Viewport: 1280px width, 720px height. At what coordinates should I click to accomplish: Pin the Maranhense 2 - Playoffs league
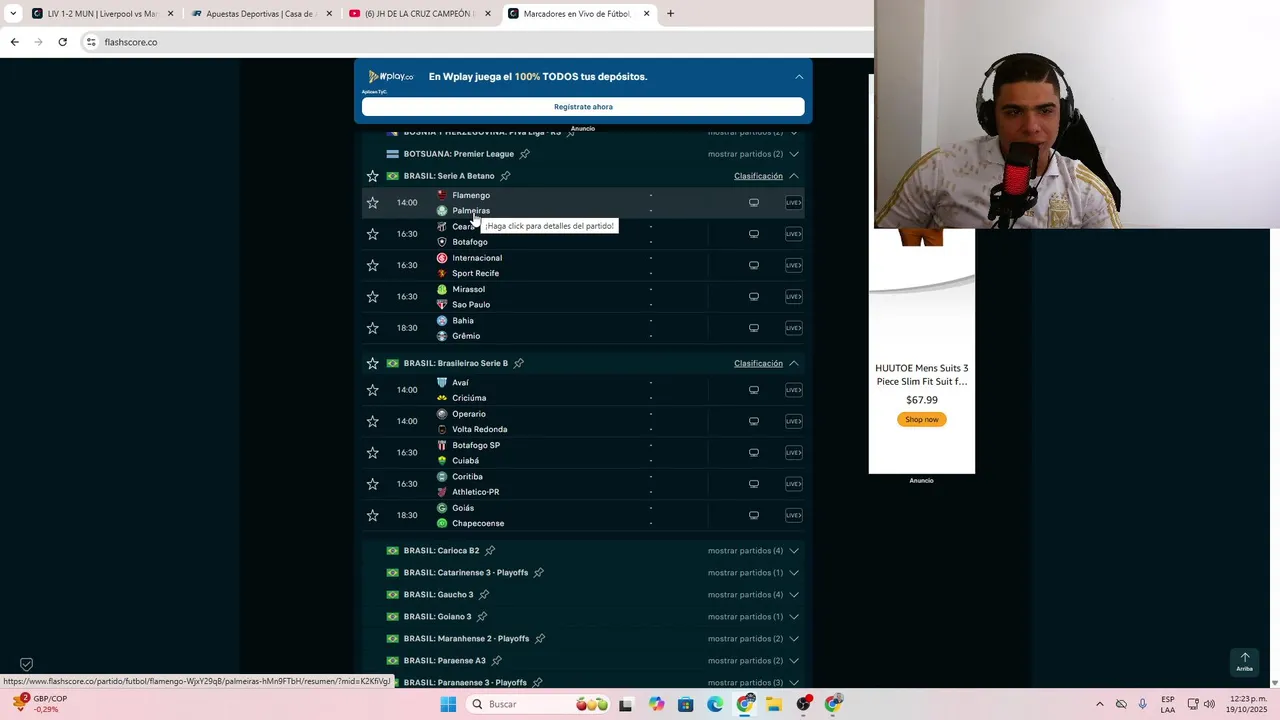tap(540, 639)
